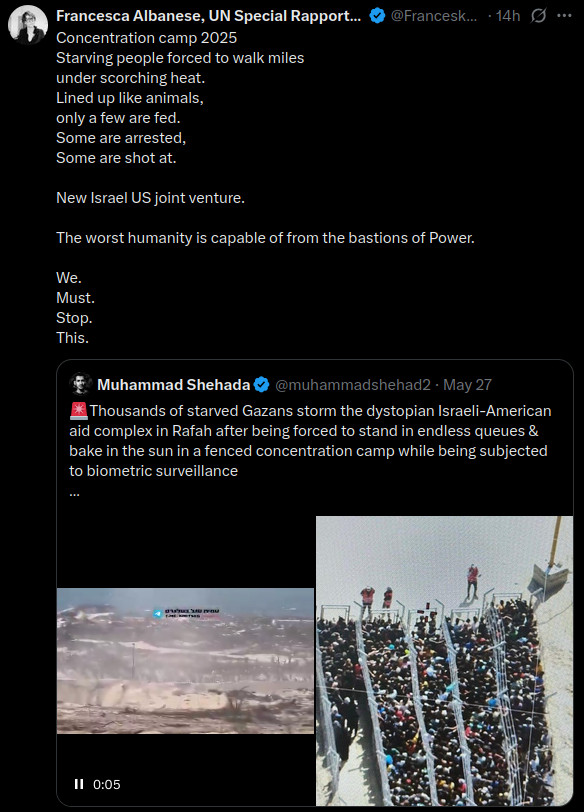Click Francesca Albanese's blue verified badge
Viewport: 584px width, 812px height.
(377, 16)
